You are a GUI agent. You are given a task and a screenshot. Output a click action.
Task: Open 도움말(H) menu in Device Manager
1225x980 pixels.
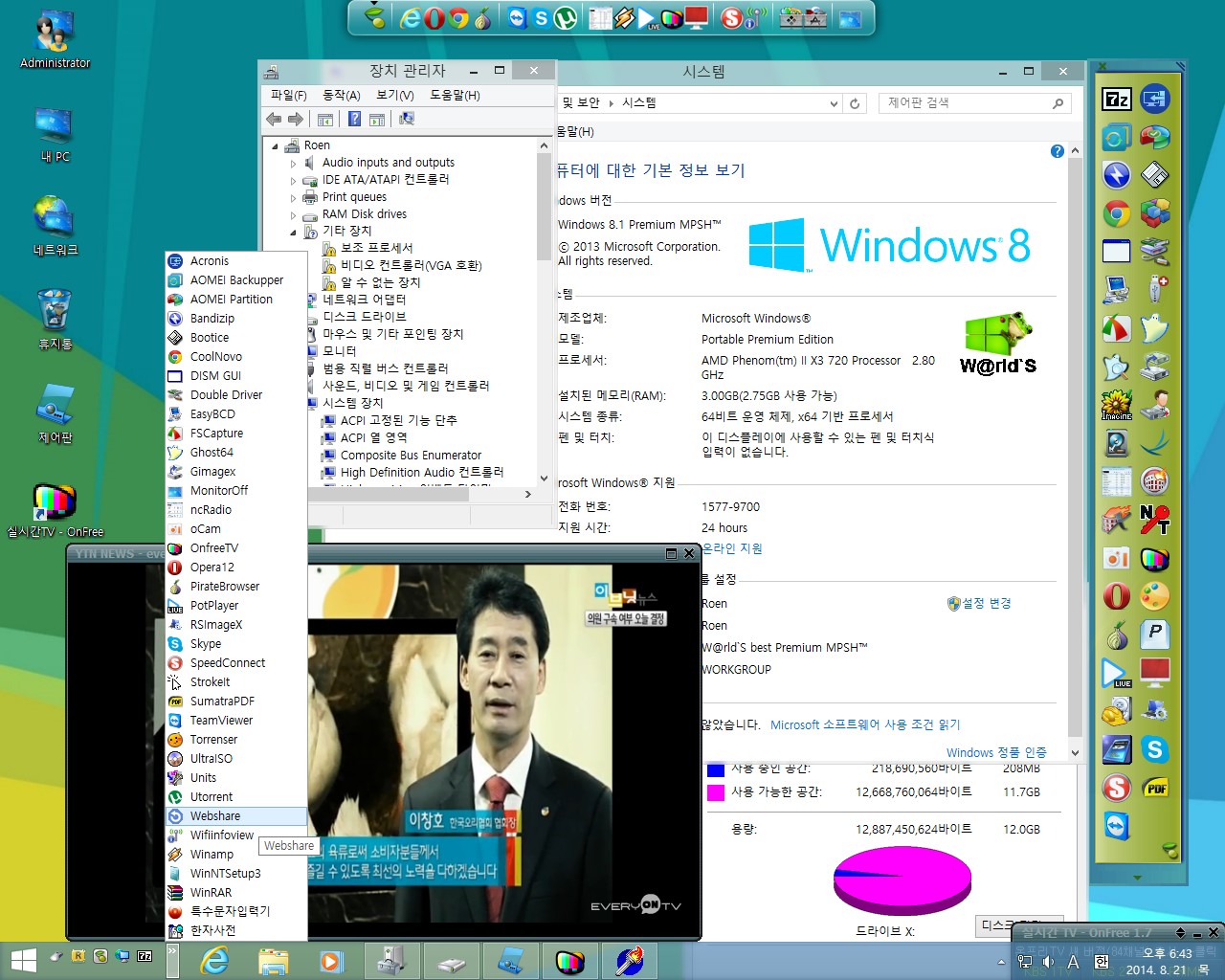[x=455, y=96]
